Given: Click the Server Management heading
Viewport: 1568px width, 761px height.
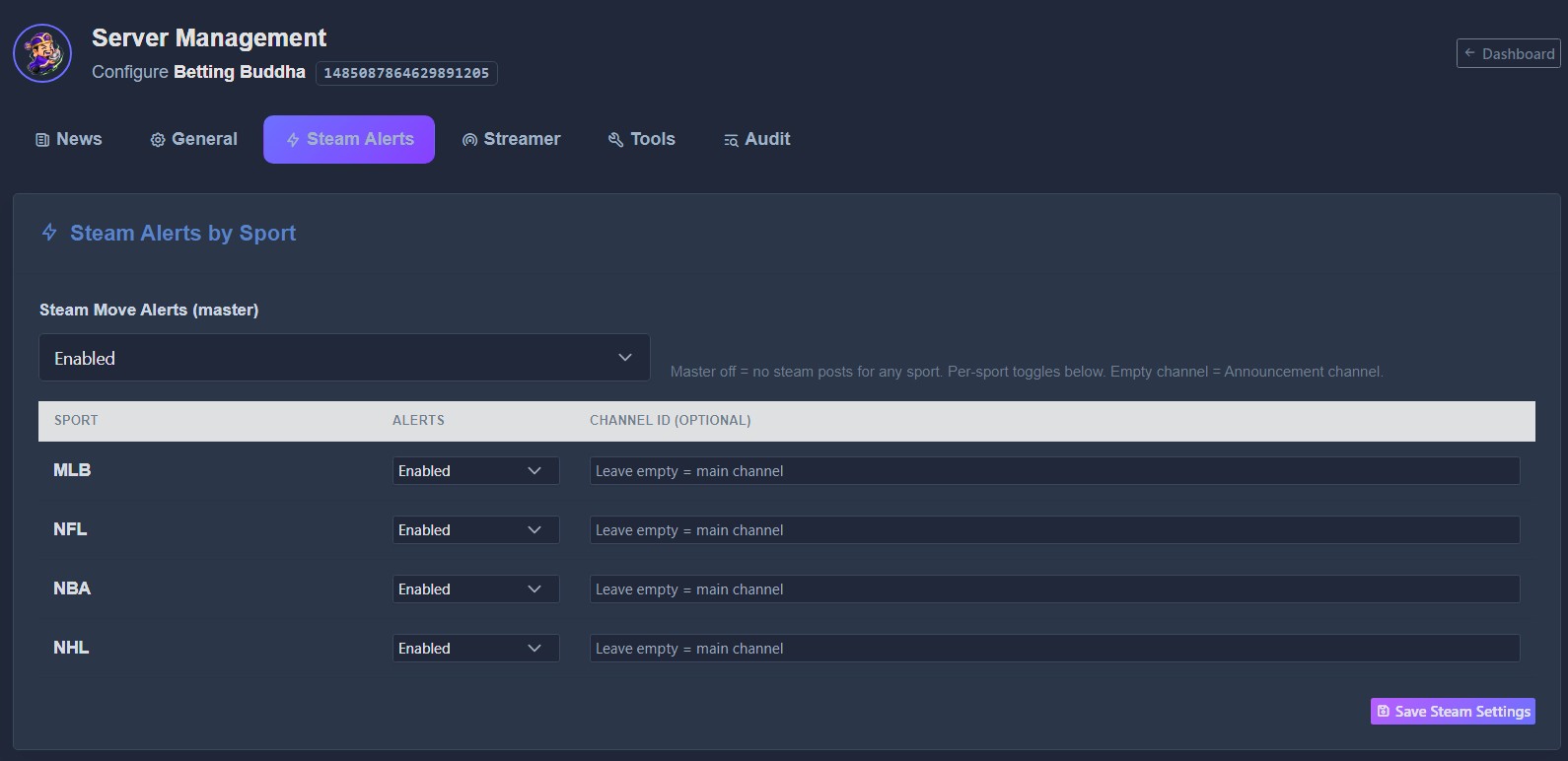Looking at the screenshot, I should coord(209,37).
